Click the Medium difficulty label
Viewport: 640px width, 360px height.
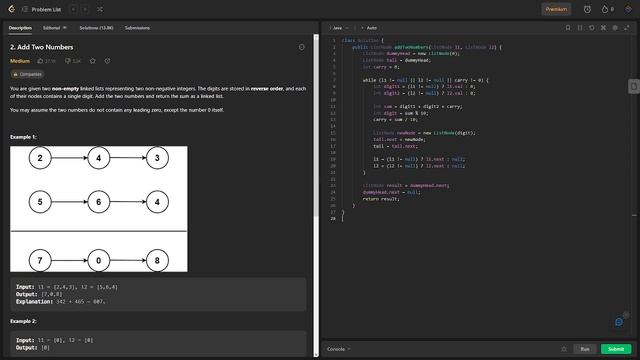click(x=20, y=61)
